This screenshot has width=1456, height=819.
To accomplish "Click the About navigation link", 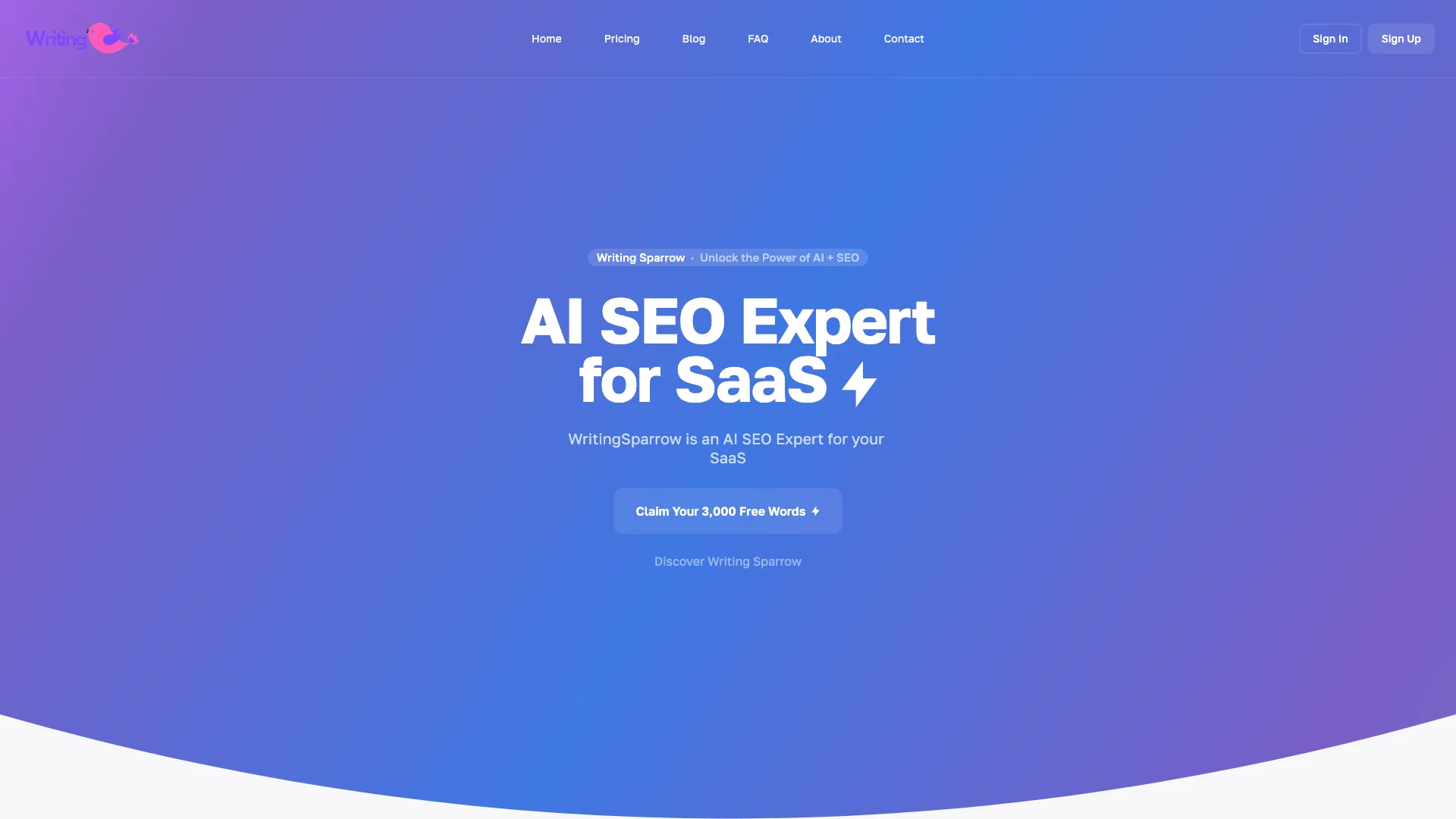I will click(x=826, y=38).
